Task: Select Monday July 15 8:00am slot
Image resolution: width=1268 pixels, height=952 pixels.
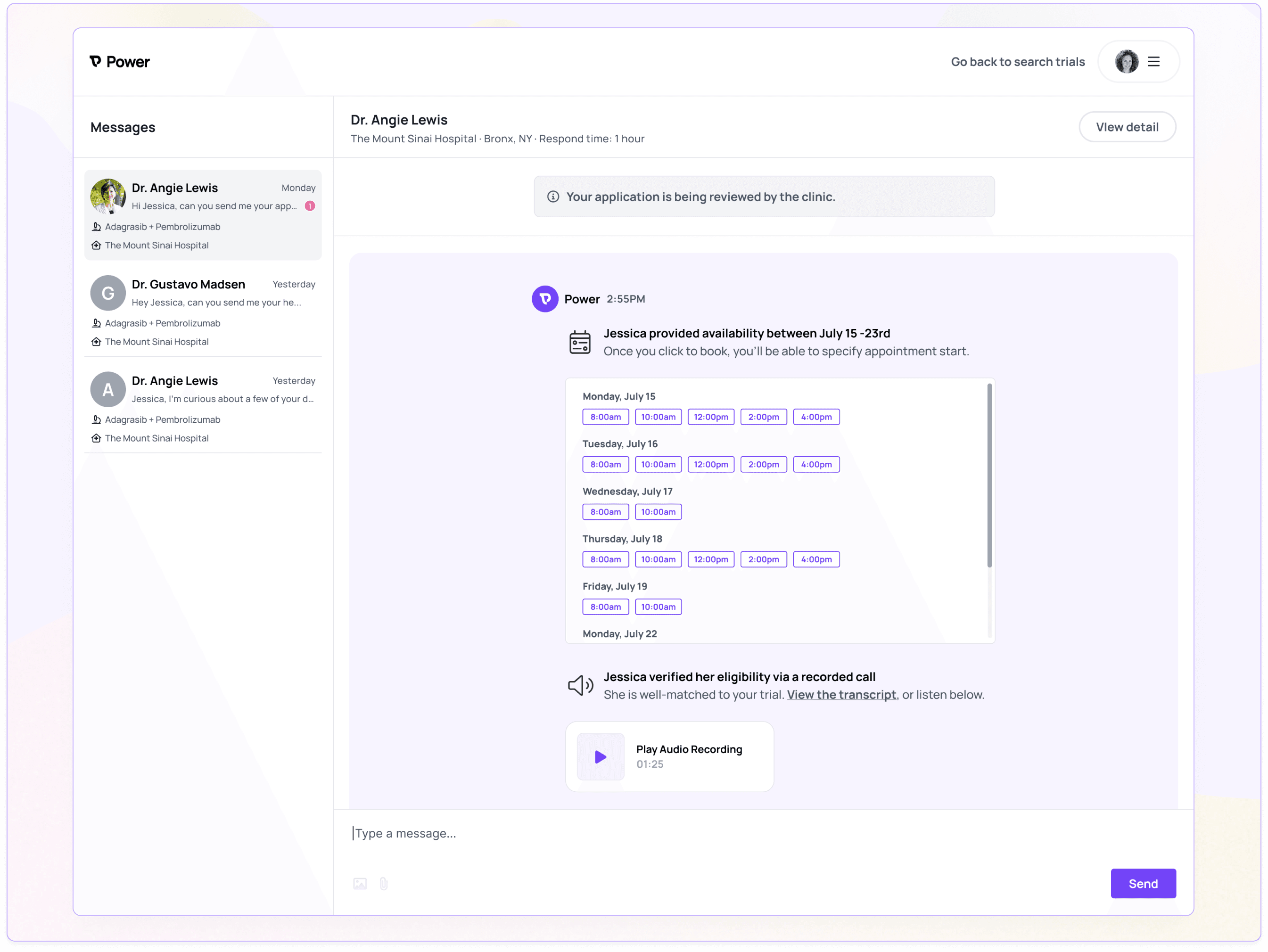Action: point(605,417)
